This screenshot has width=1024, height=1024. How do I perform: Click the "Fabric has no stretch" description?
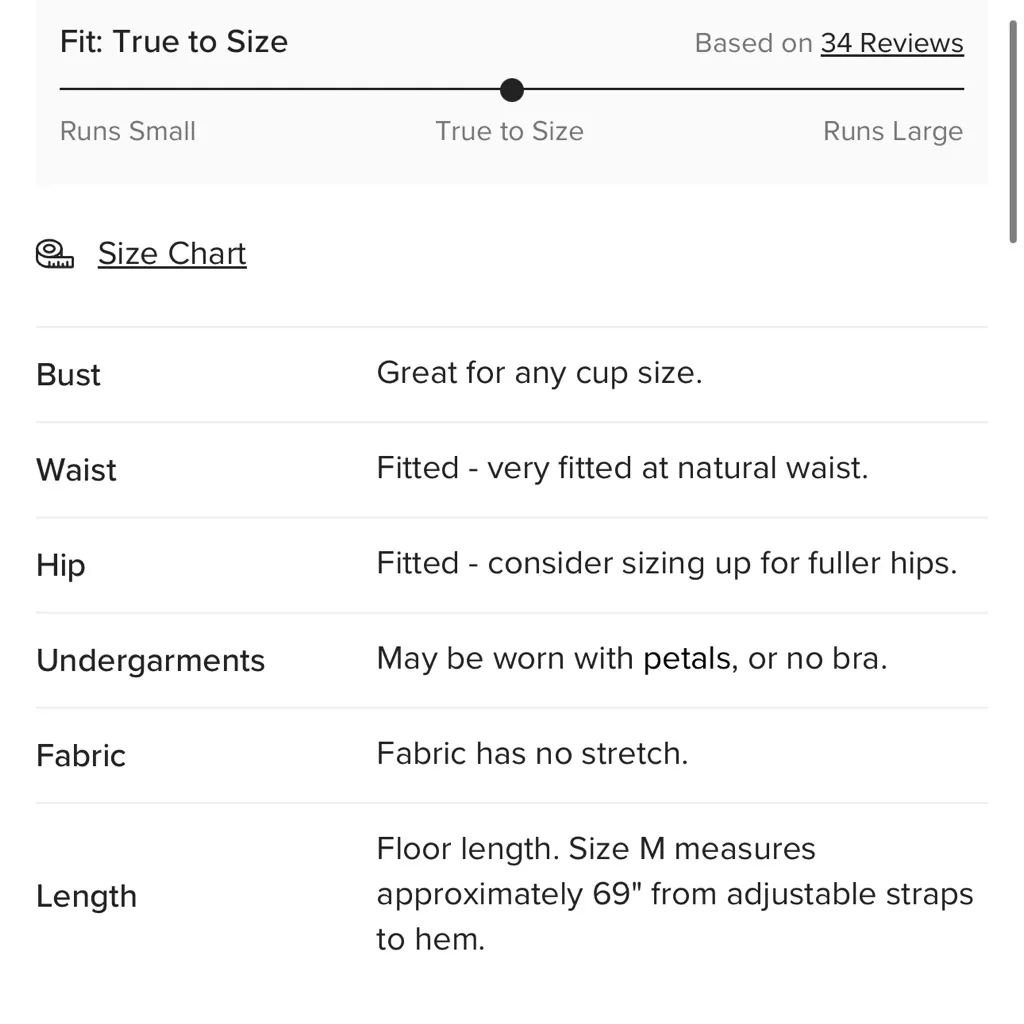pos(532,753)
